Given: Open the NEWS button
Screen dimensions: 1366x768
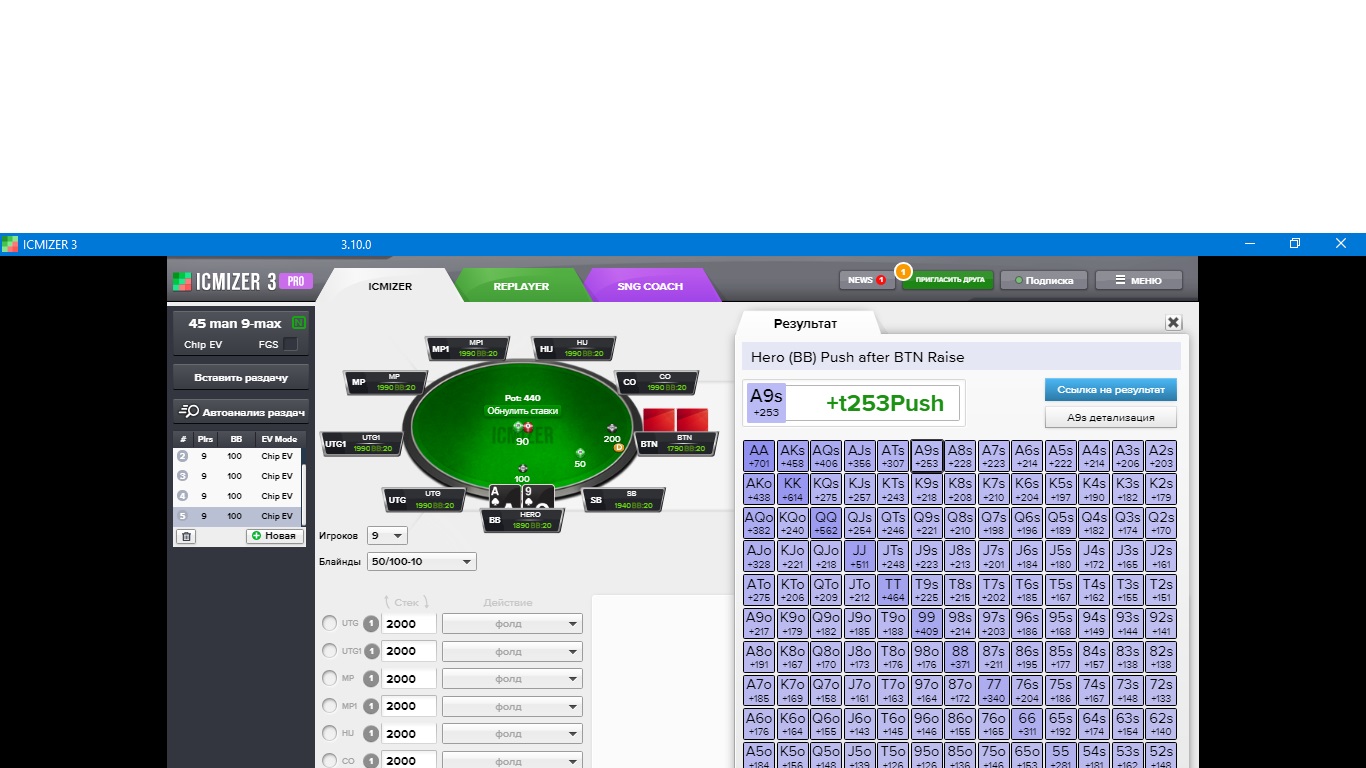Looking at the screenshot, I should (866, 280).
